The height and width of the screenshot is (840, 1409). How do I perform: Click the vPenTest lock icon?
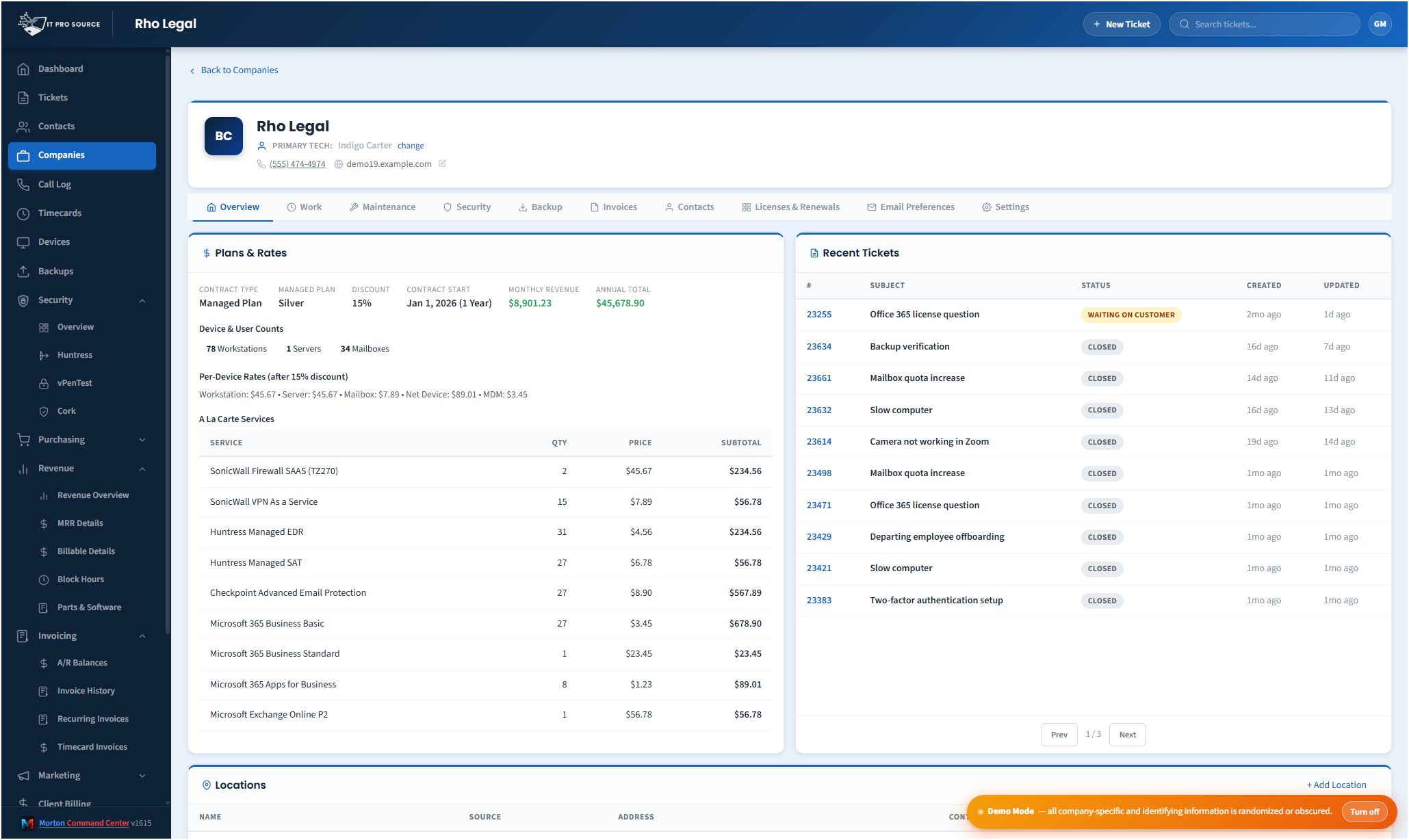tap(44, 383)
